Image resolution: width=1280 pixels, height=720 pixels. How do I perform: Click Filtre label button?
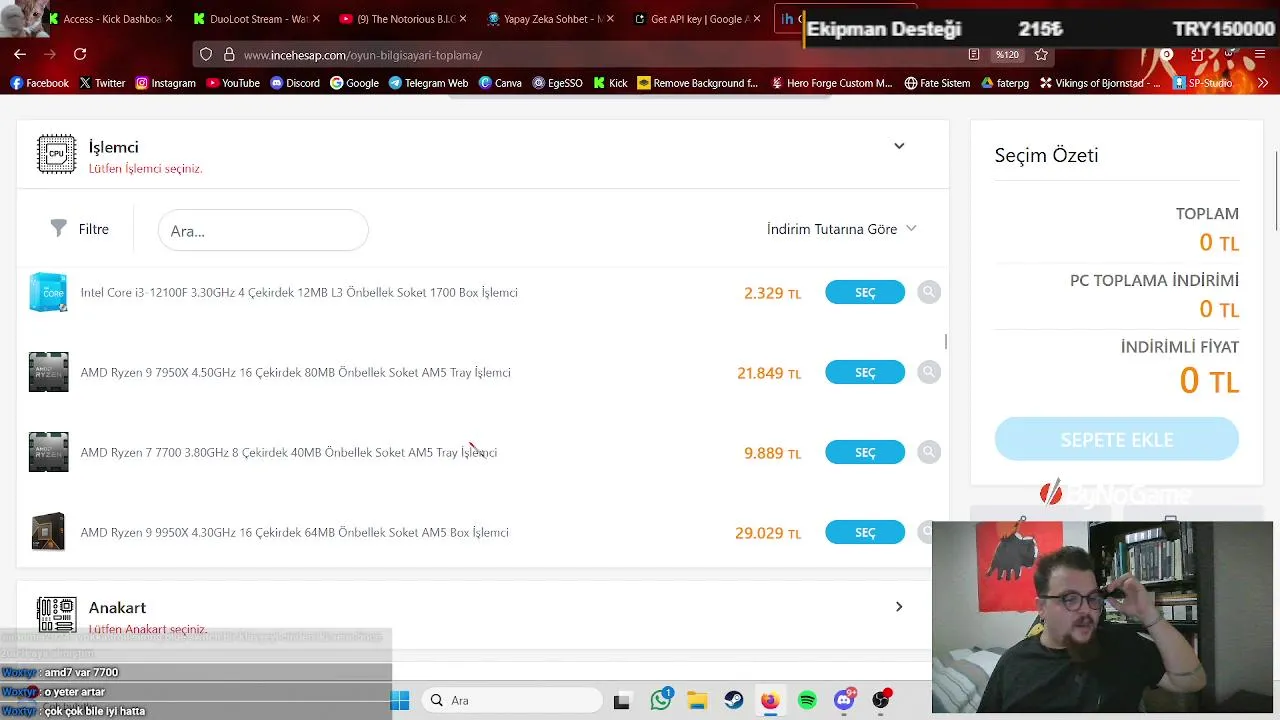(x=94, y=229)
